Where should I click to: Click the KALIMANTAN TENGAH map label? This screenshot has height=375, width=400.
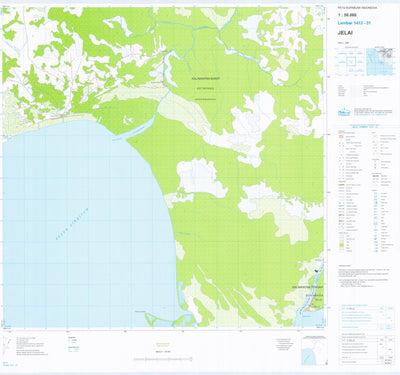pos(307,287)
